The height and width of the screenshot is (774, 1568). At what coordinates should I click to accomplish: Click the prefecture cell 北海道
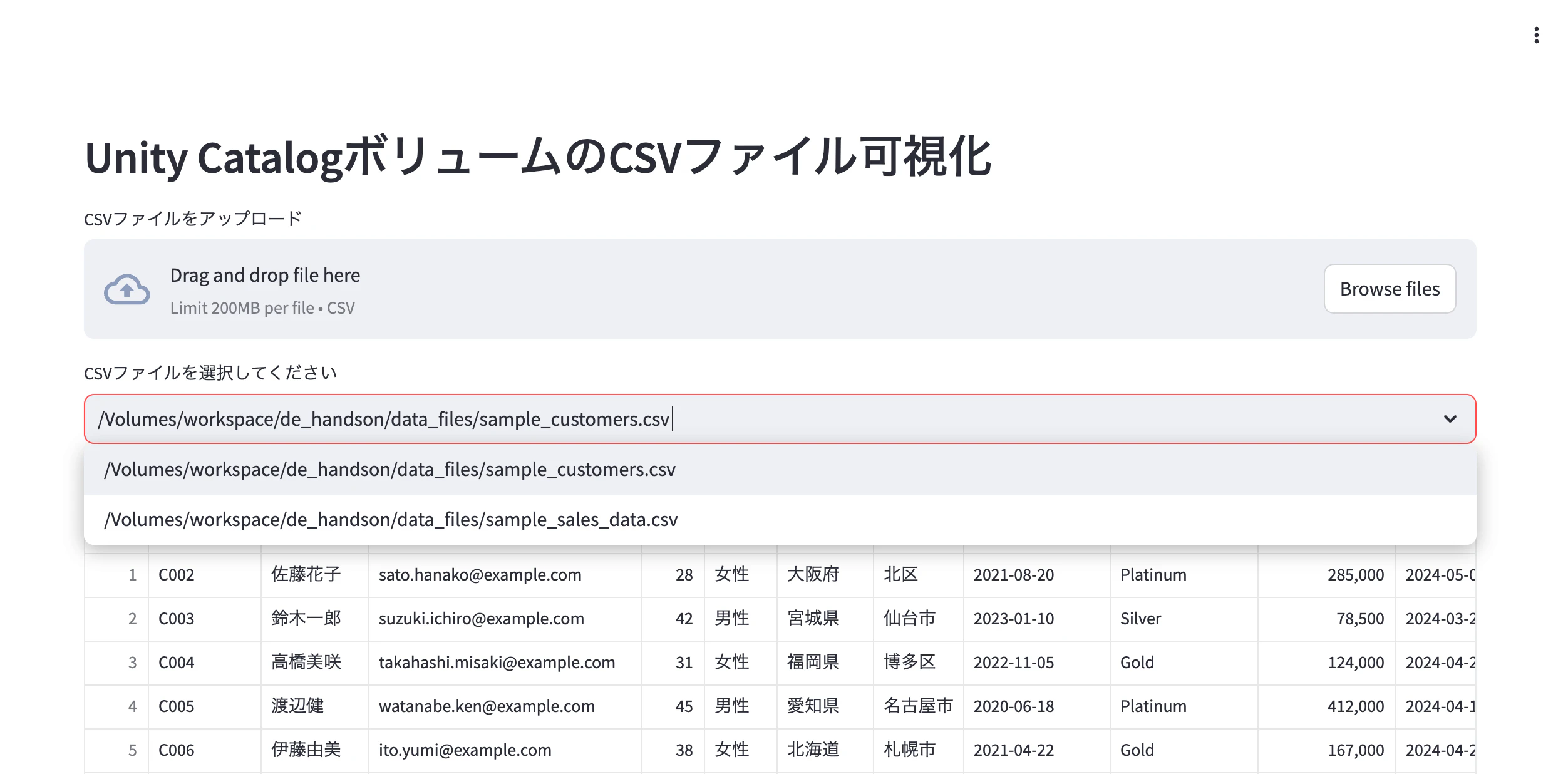(825, 750)
